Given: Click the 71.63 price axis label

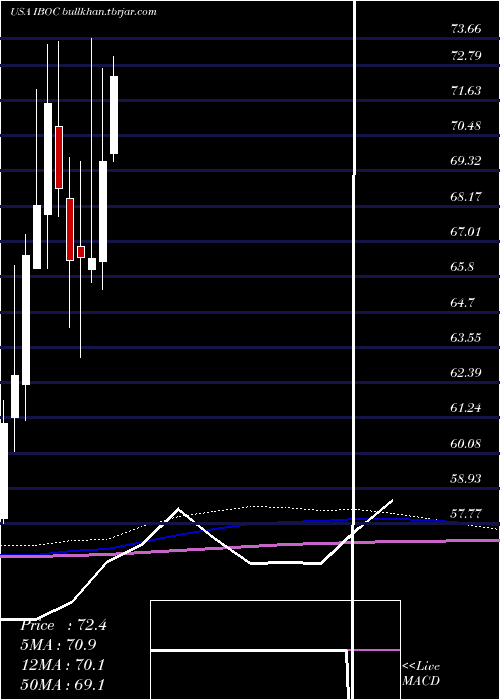Looking at the screenshot, I should (x=466, y=91).
